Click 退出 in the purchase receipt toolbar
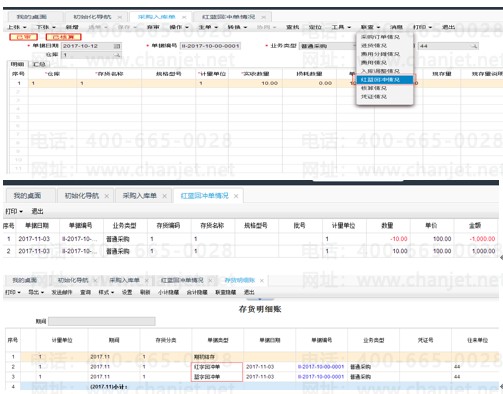Screen dimensions: 503x394 pos(448,27)
